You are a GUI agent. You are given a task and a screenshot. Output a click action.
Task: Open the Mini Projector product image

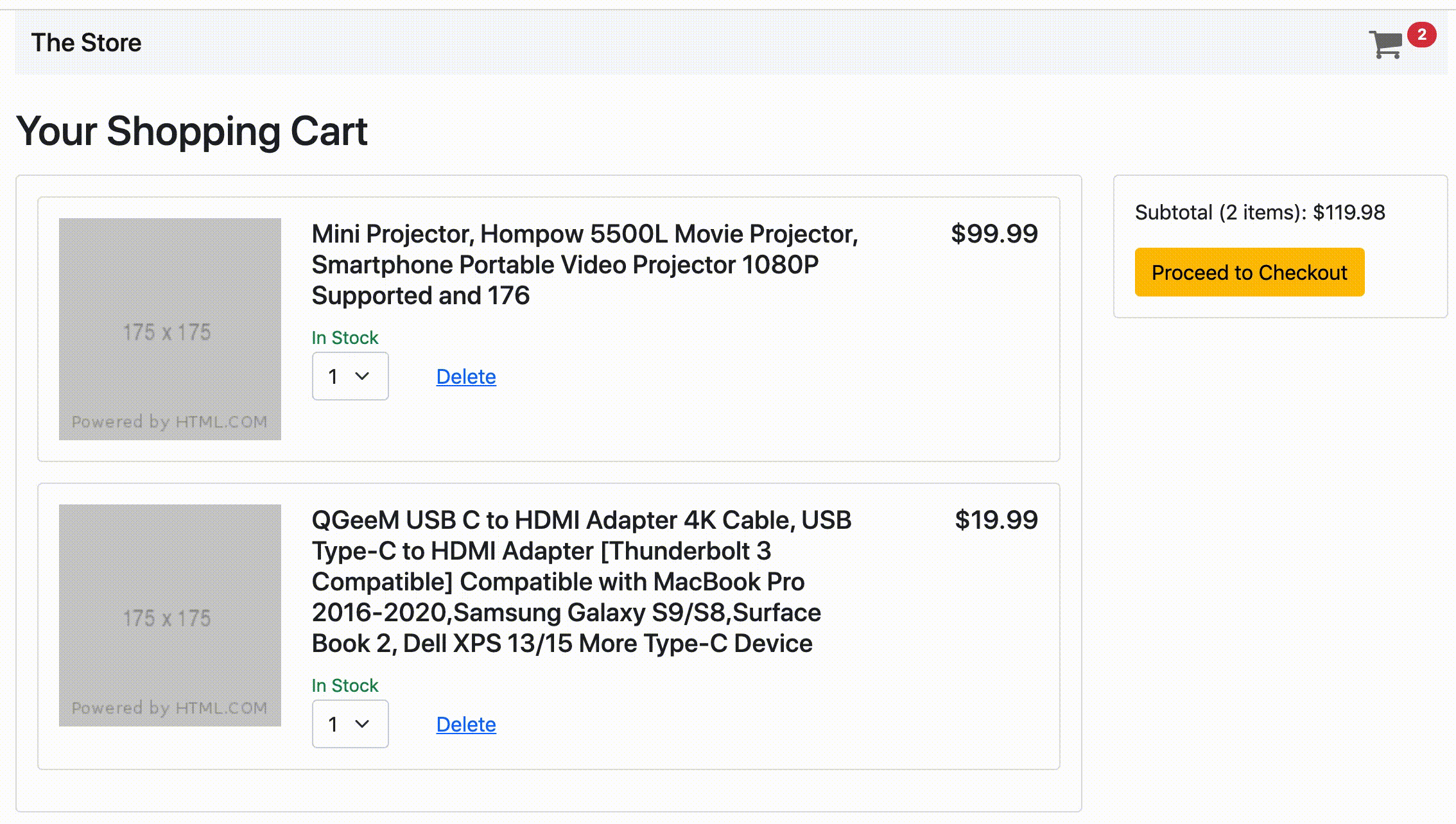[x=170, y=329]
